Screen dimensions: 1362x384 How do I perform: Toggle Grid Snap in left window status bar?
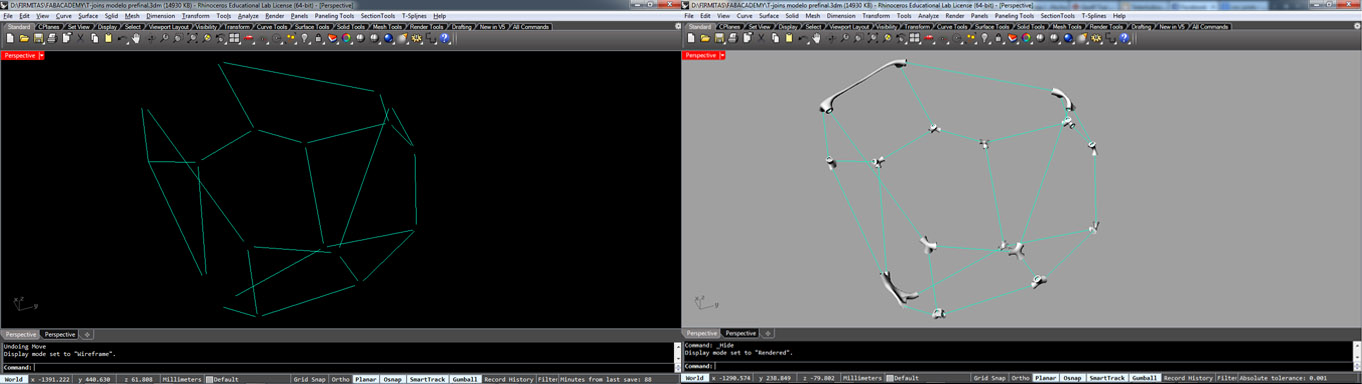pyautogui.click(x=308, y=379)
